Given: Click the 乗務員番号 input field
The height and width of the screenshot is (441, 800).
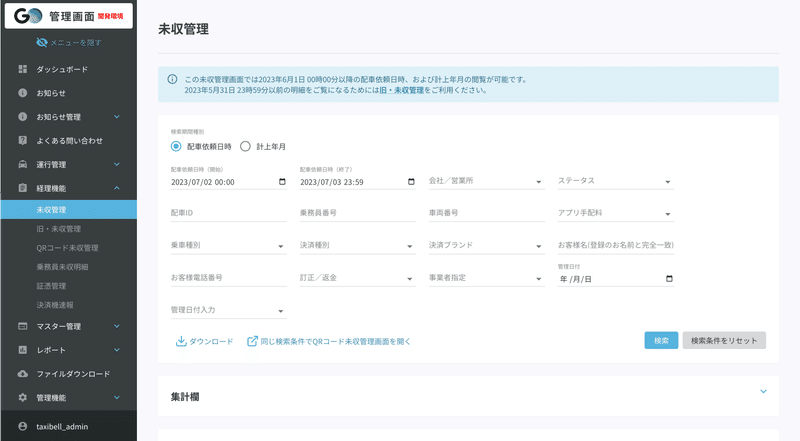Looking at the screenshot, I should click(358, 213).
